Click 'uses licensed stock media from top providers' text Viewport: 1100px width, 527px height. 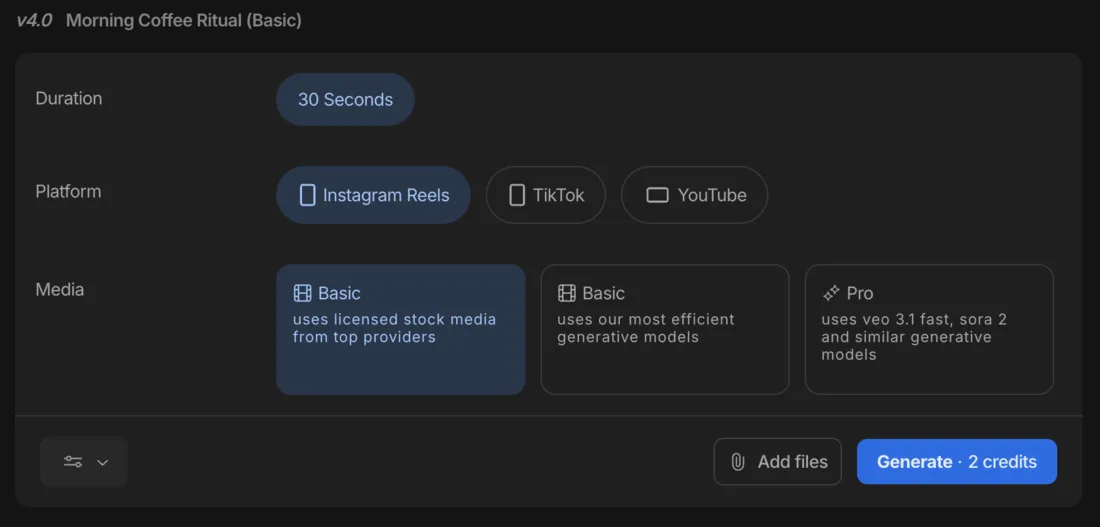[394, 328]
